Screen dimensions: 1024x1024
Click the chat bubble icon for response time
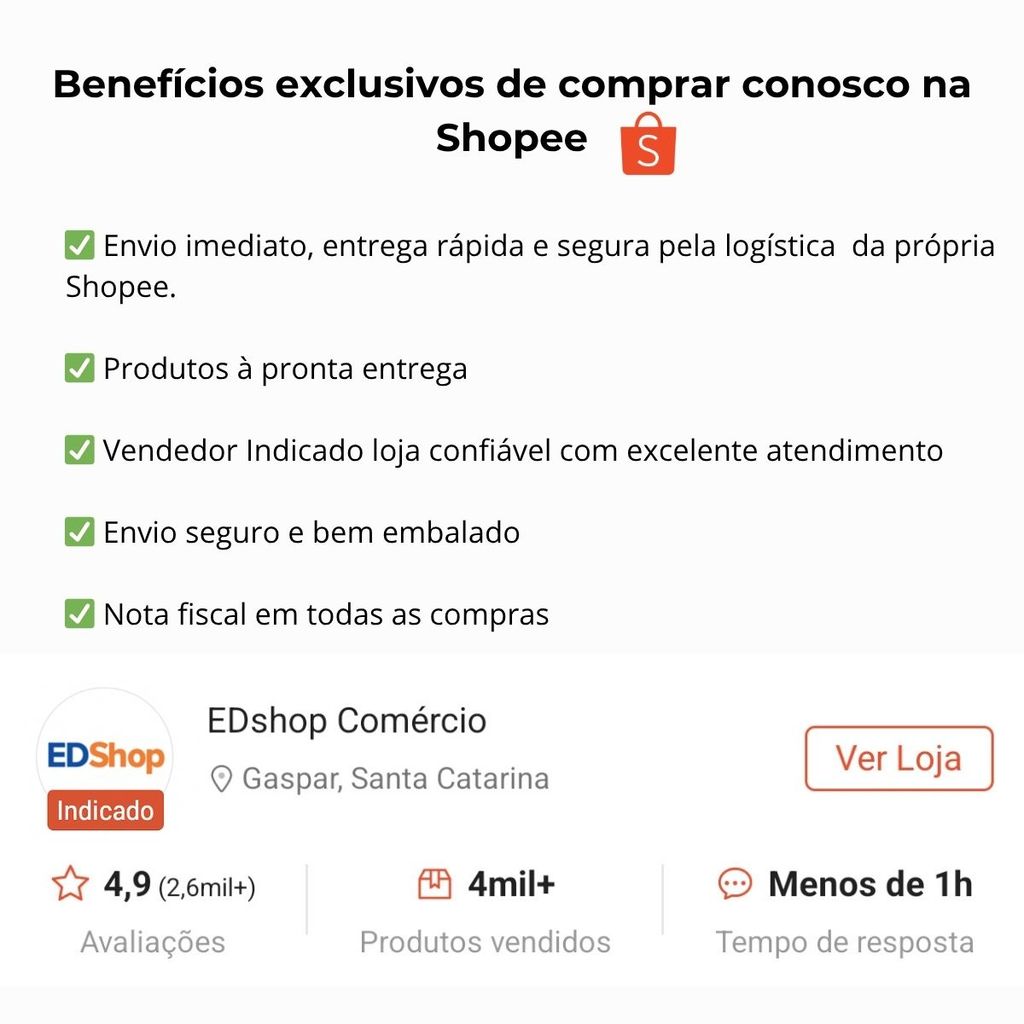click(735, 884)
